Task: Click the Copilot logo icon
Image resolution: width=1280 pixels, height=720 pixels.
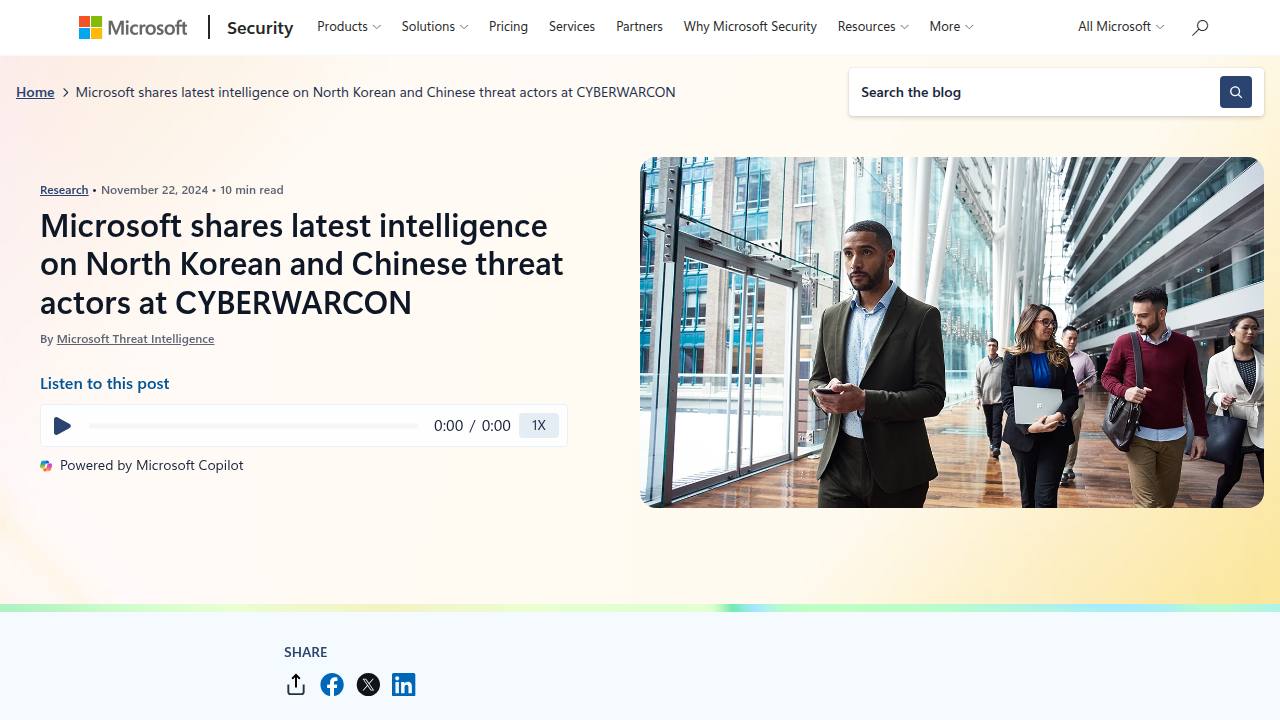Action: tap(46, 466)
